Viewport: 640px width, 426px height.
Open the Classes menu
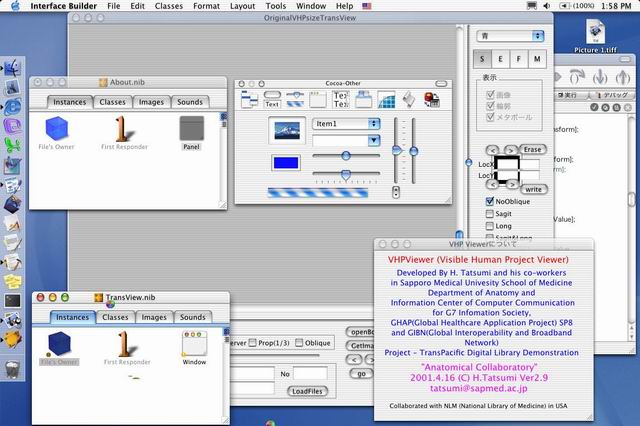tap(169, 6)
